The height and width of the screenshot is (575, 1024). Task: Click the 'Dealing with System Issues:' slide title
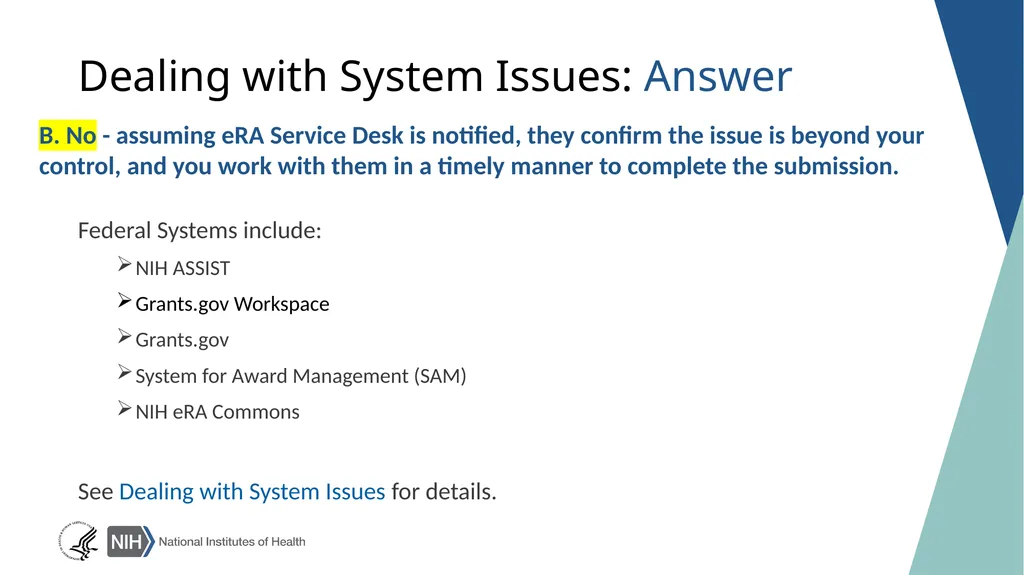pos(356,77)
